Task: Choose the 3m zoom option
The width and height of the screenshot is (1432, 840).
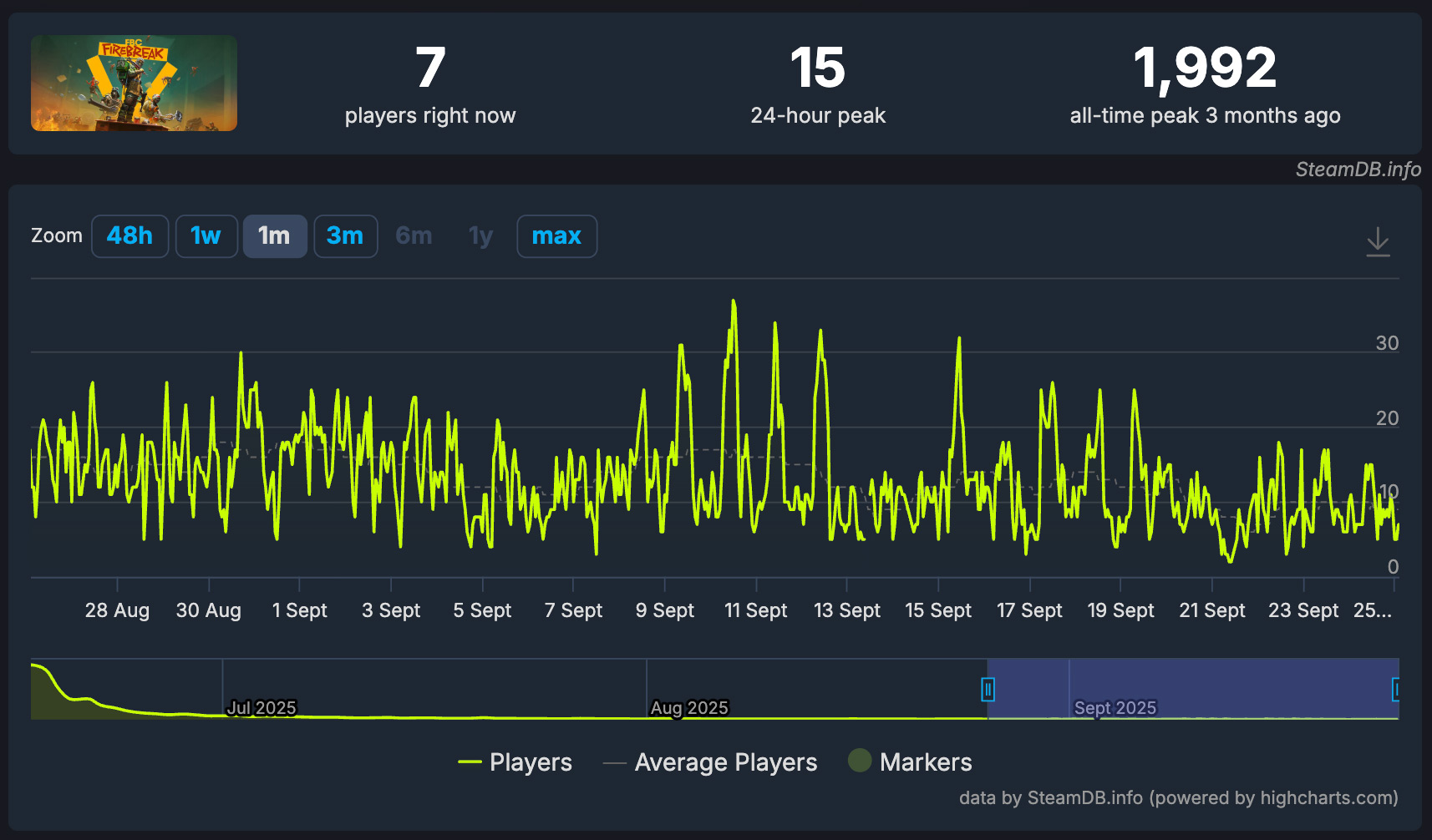Action: (x=345, y=236)
